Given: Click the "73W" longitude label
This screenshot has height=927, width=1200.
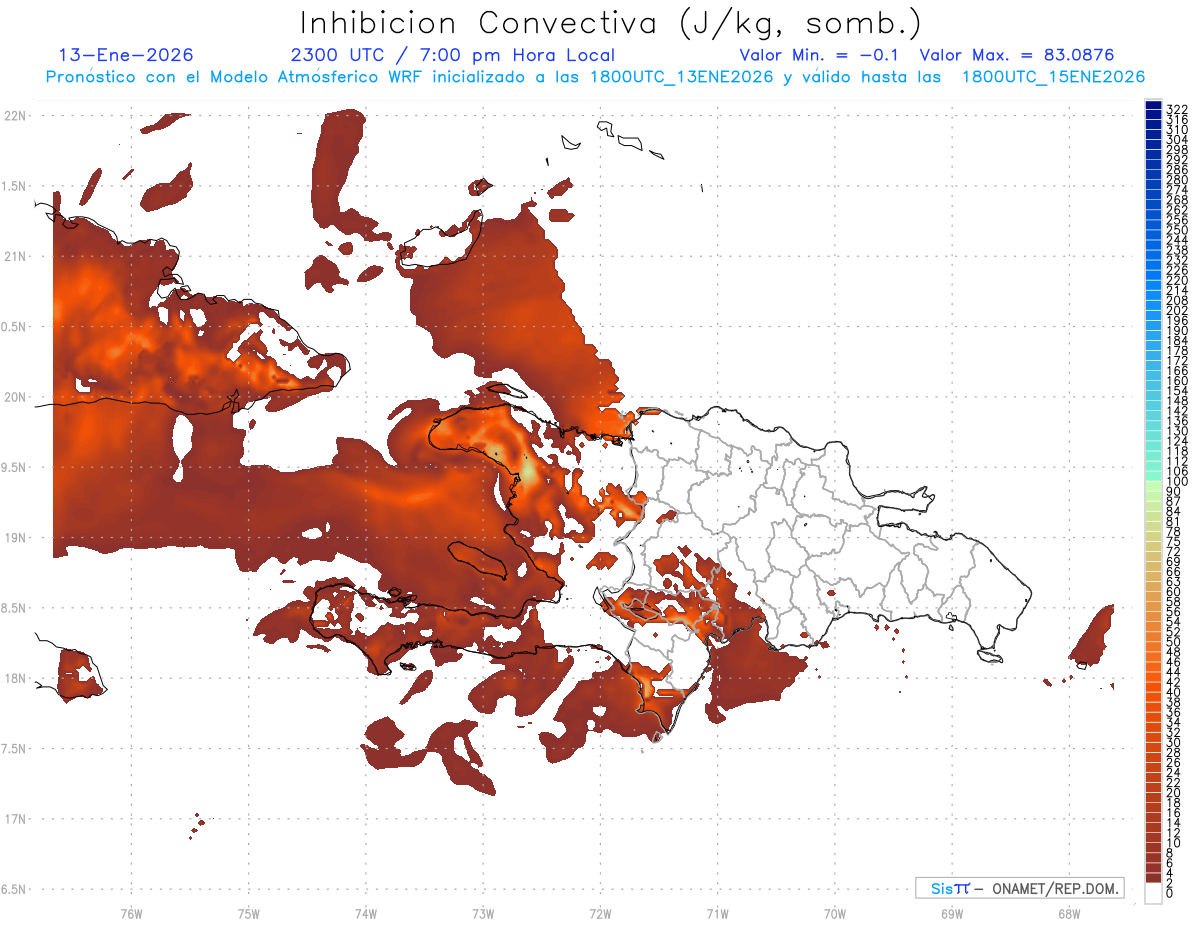Looking at the screenshot, I should (x=483, y=913).
